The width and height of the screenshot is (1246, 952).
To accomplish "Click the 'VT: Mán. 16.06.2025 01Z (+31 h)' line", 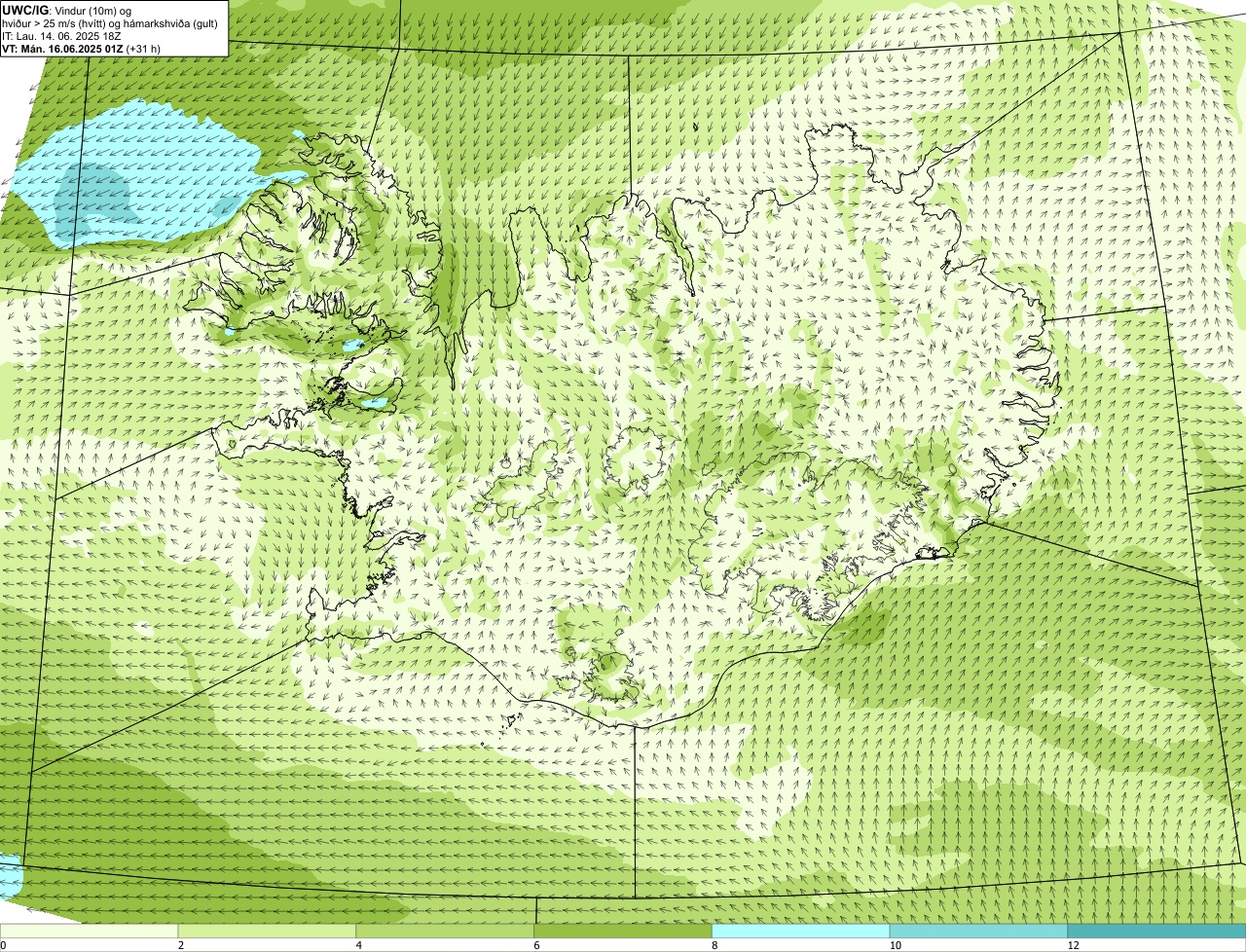I will click(x=81, y=48).
